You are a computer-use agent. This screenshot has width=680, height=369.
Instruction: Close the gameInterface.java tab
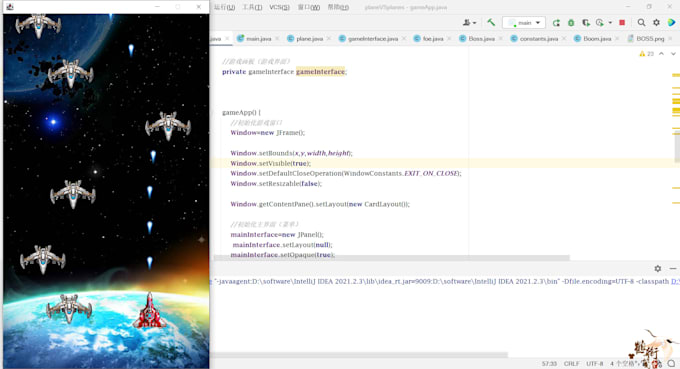click(404, 39)
